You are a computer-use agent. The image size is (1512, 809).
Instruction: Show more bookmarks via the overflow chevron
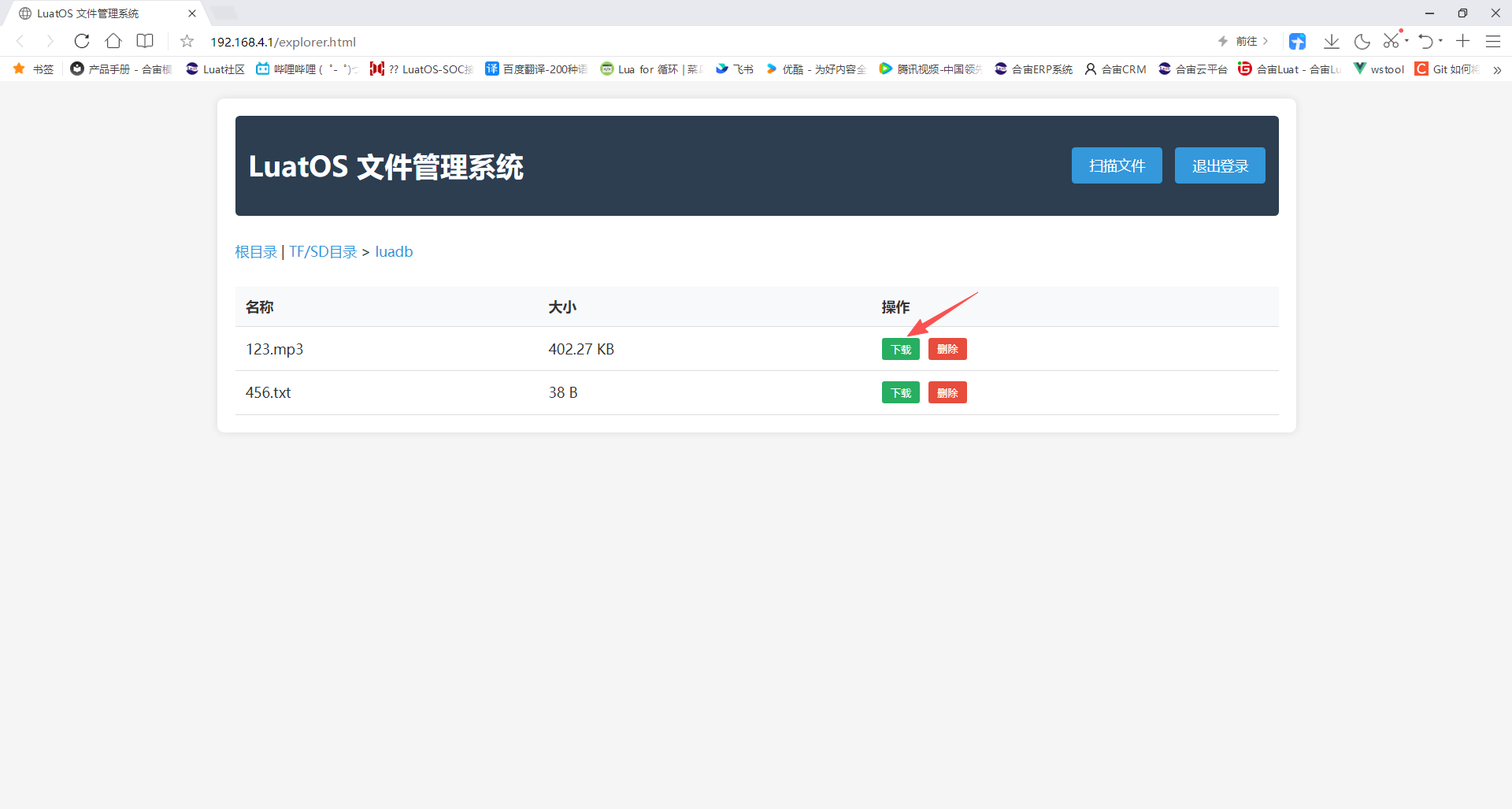1496,69
